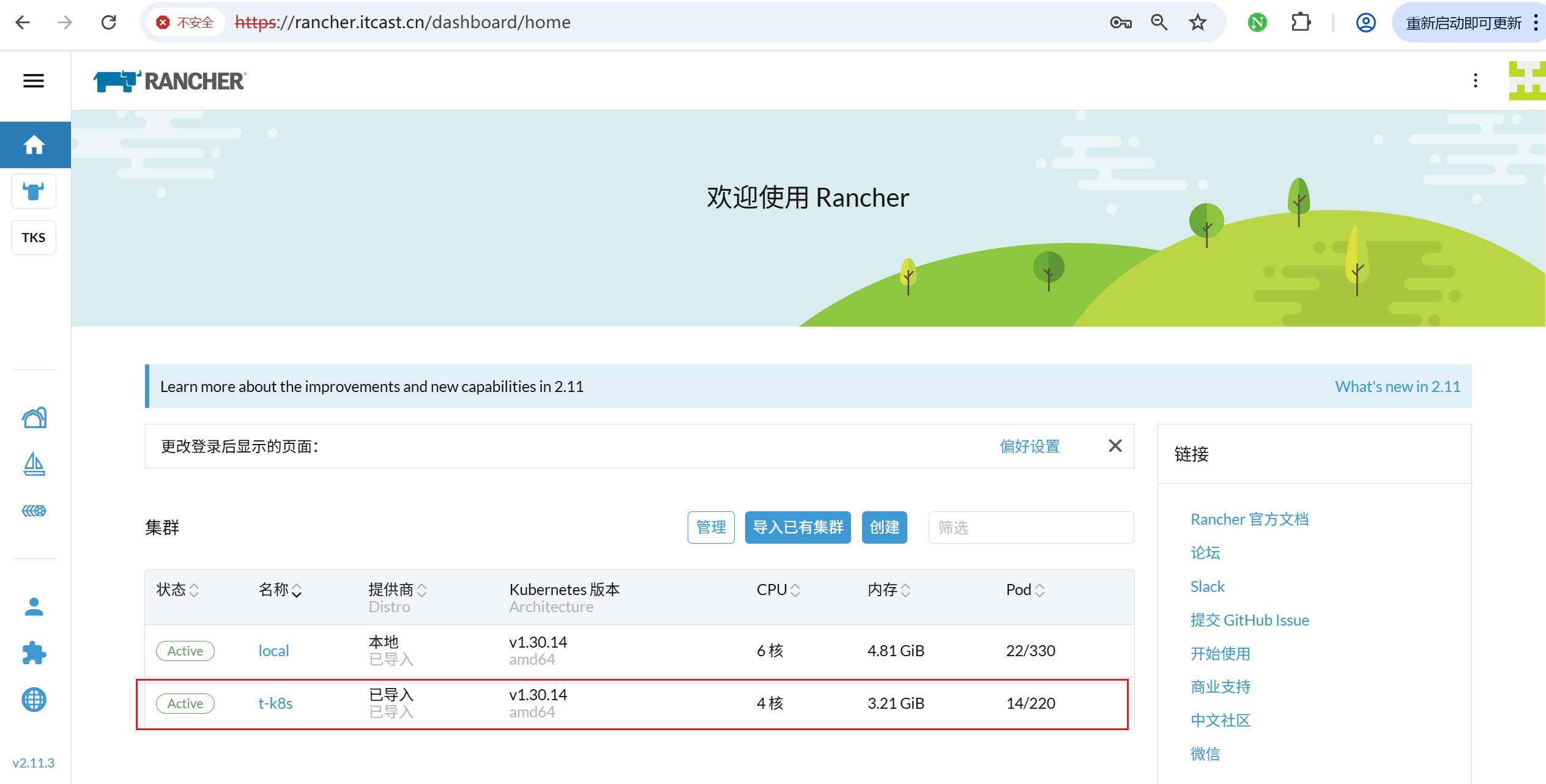Click the relaunch to update button

[1463, 23]
